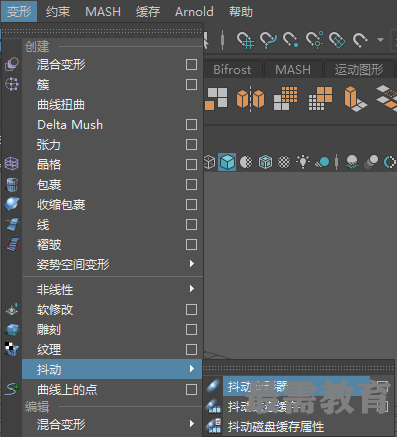The height and width of the screenshot is (437, 397).
Task: Open options box for 褶皱
Action: [191, 245]
